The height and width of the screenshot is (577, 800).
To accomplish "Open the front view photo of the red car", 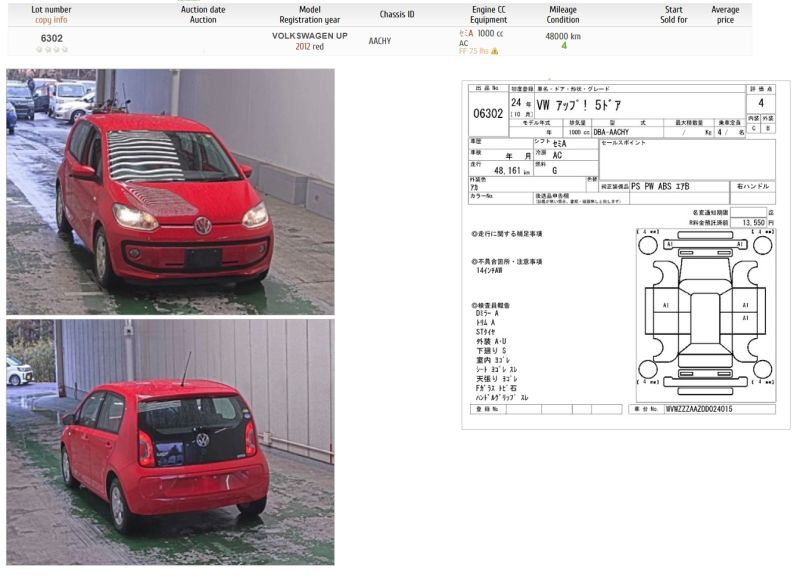I will 170,192.
